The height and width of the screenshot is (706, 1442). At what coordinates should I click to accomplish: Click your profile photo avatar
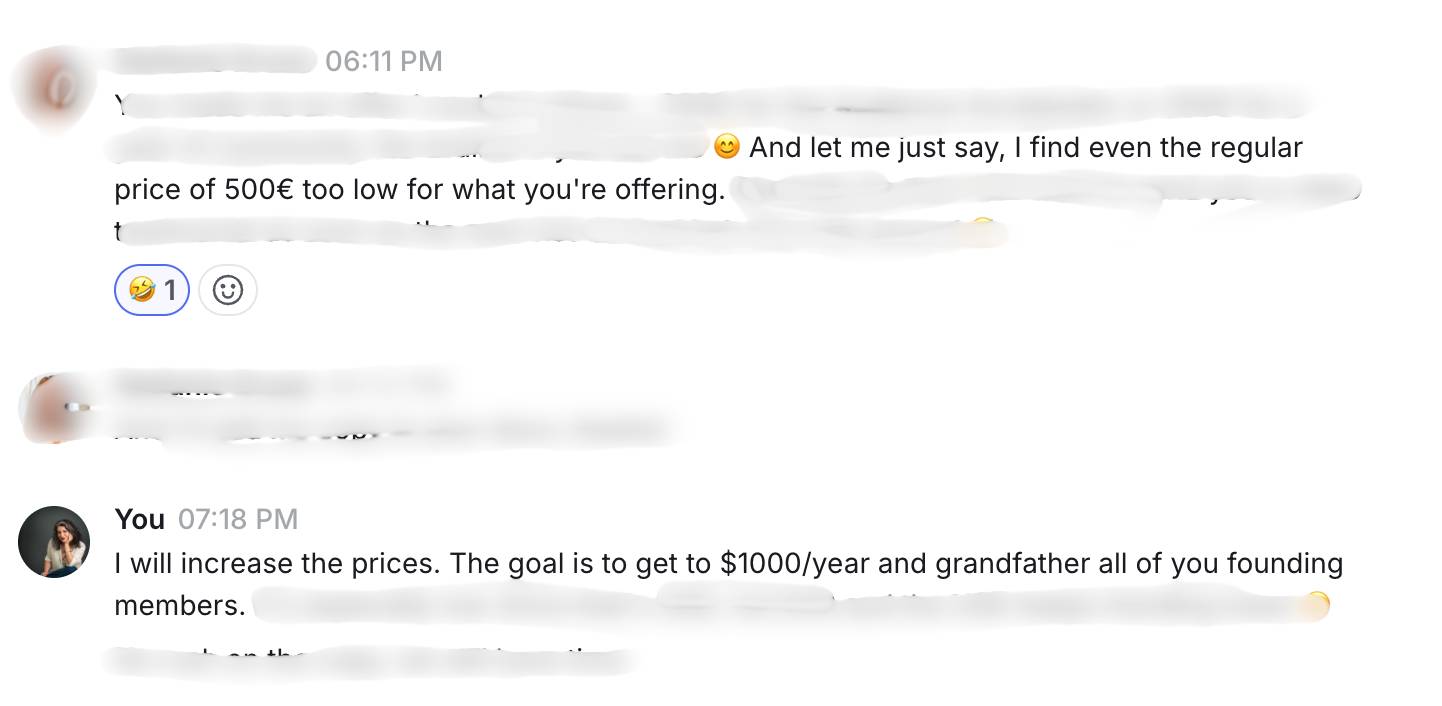click(x=54, y=542)
